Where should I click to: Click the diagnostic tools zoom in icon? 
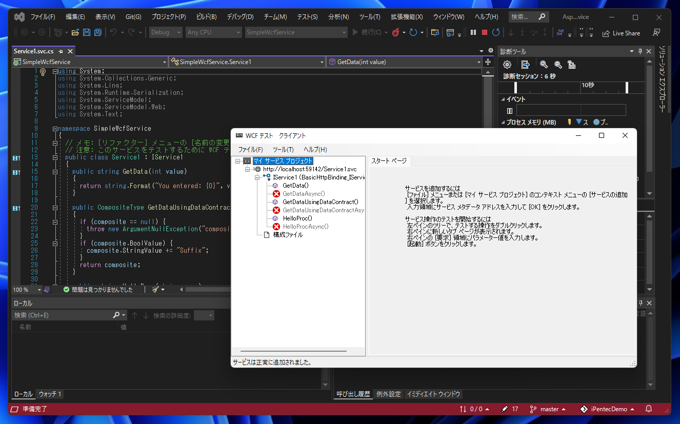click(x=543, y=65)
